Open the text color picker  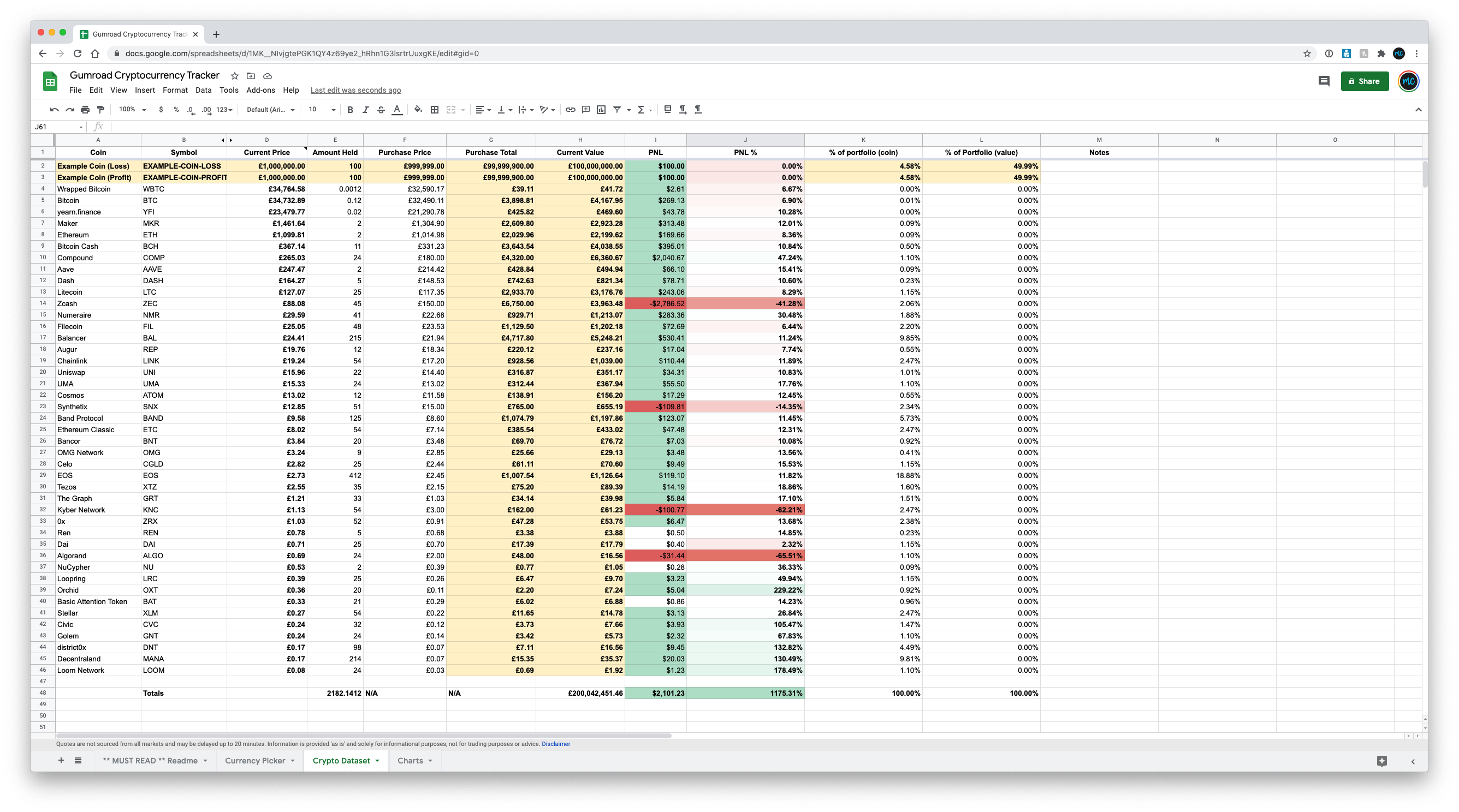pyautogui.click(x=397, y=109)
